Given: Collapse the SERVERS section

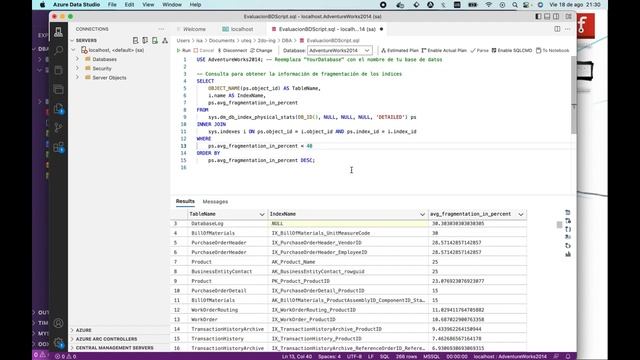Looking at the screenshot, I should tap(72, 40).
